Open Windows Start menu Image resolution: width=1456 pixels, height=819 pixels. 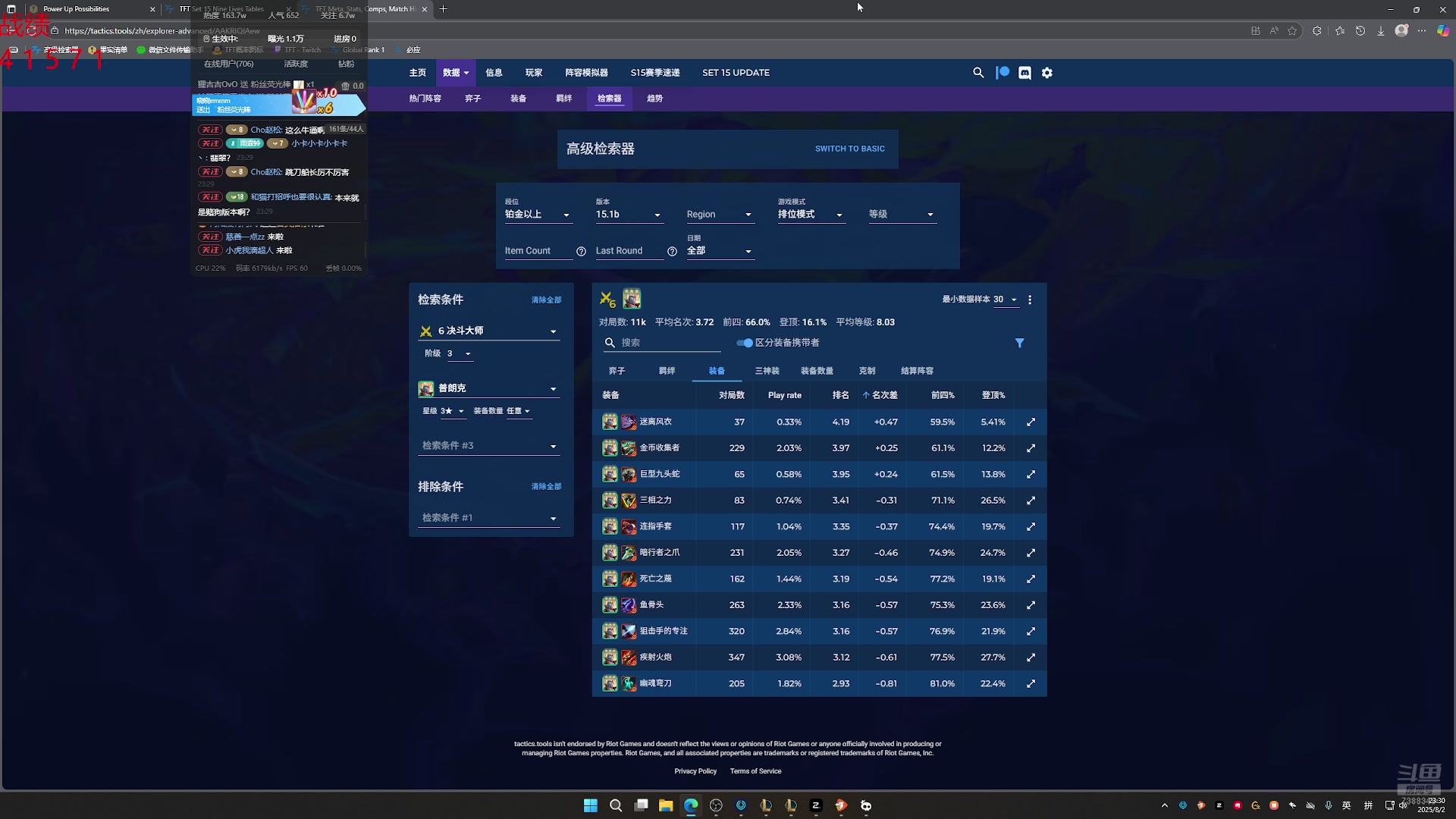(x=591, y=805)
